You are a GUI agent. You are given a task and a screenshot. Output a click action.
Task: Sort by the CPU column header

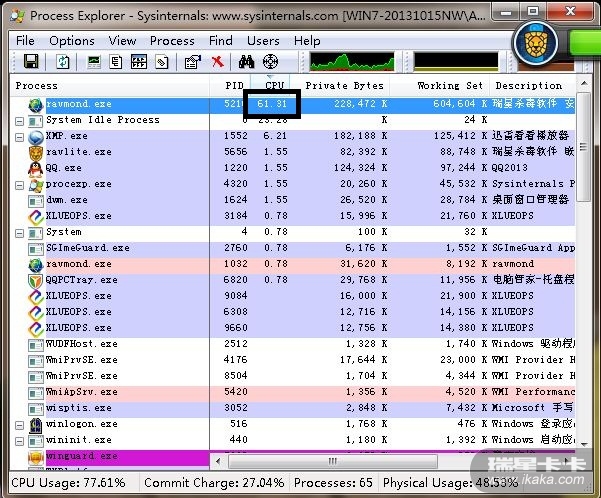coord(270,85)
